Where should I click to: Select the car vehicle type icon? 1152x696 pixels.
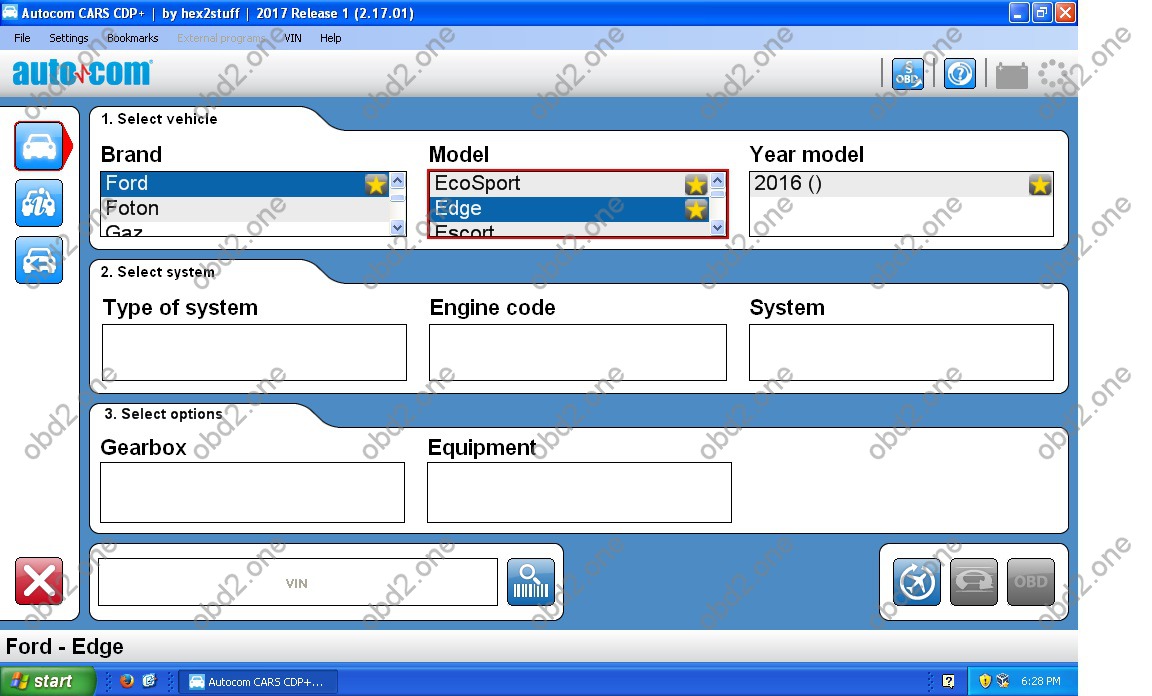click(39, 146)
